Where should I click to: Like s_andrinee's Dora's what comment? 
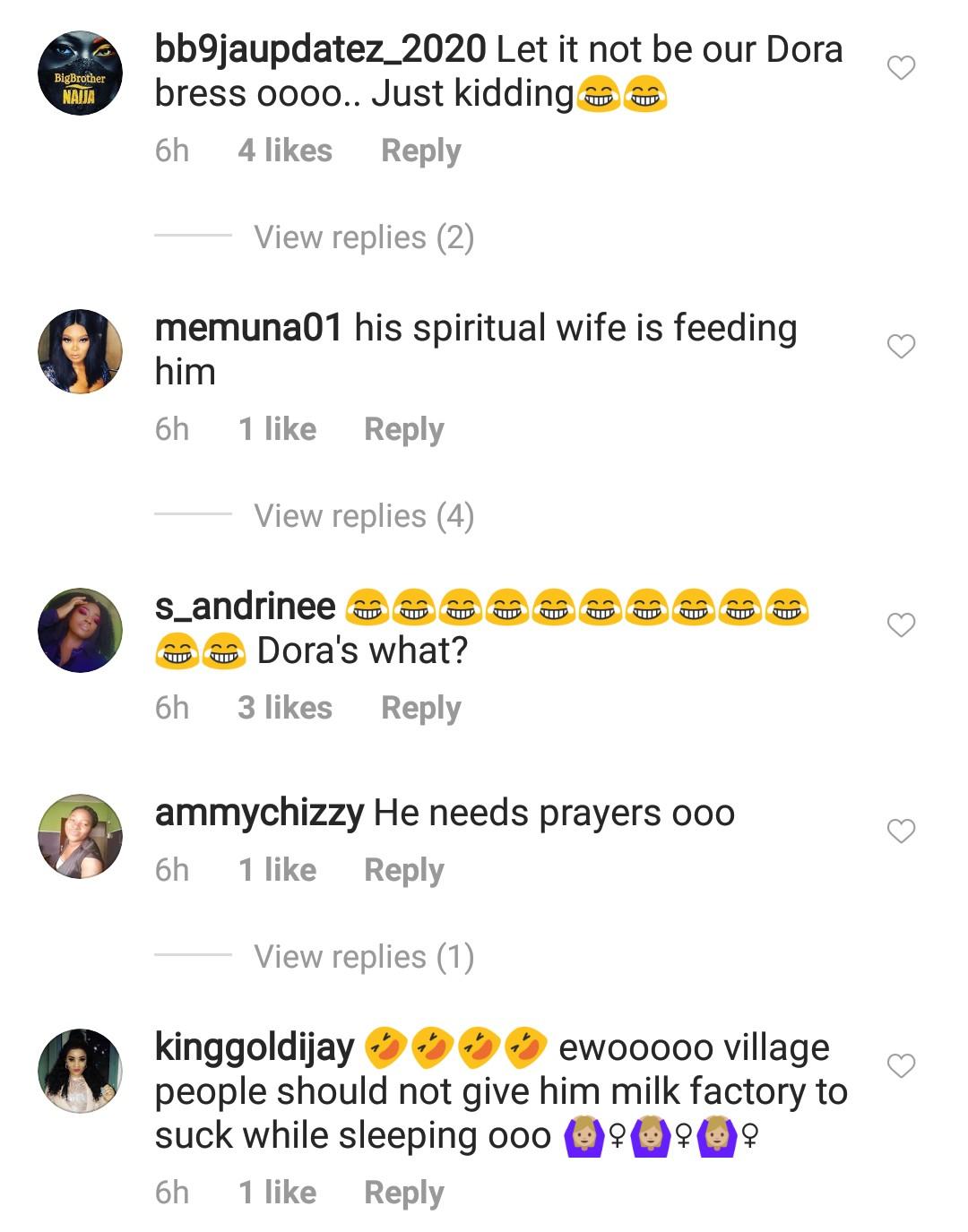tap(901, 625)
